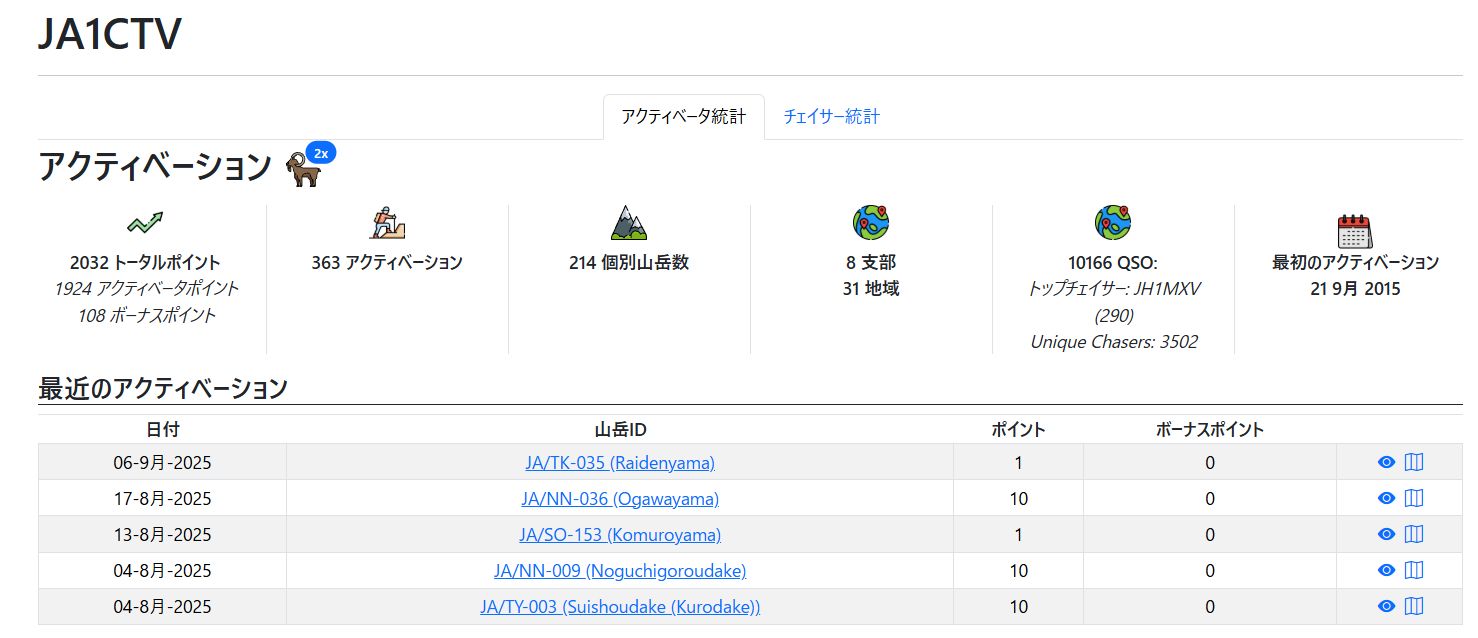Select the アクティベータ統計 tab

tap(683, 117)
